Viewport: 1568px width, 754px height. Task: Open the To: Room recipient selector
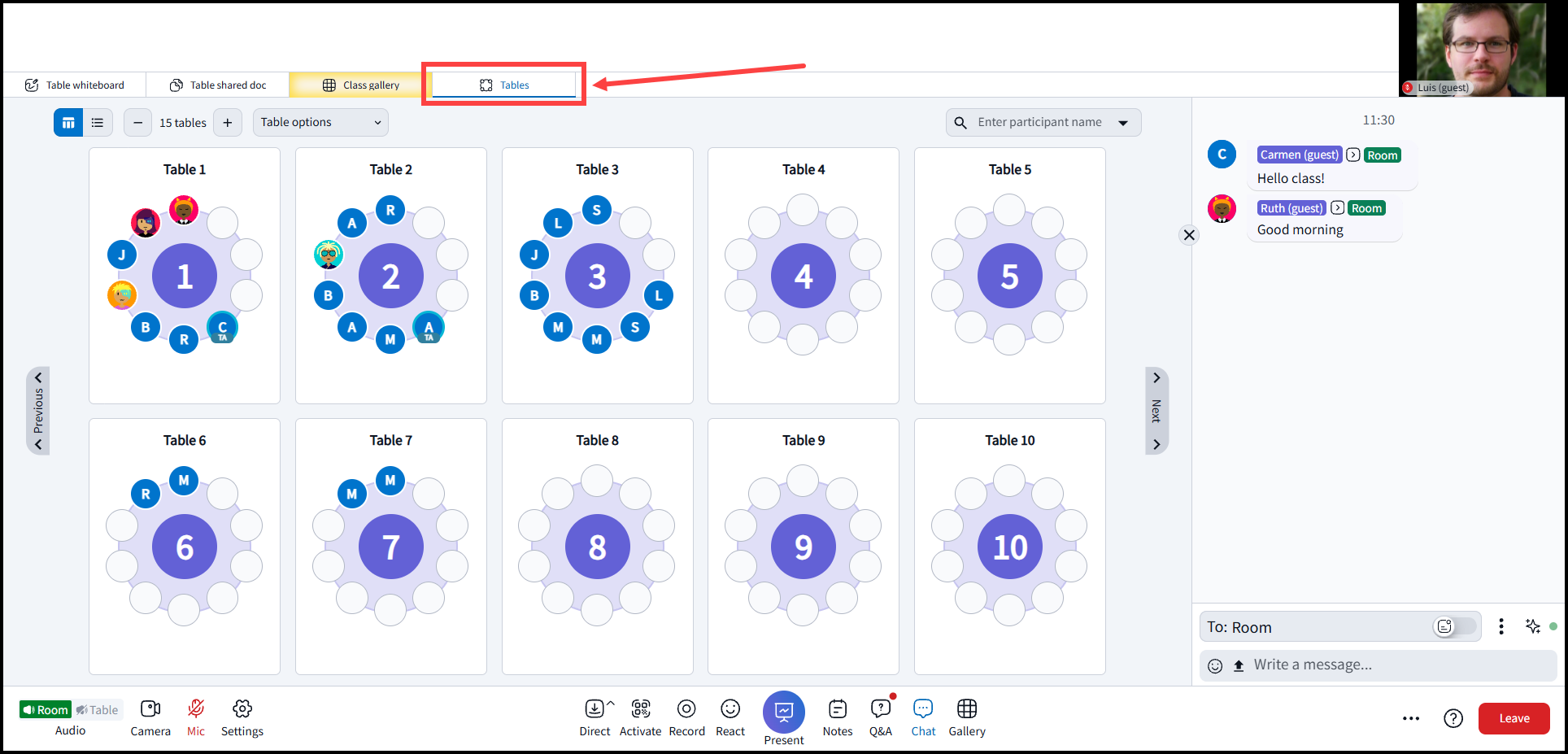pos(1340,627)
